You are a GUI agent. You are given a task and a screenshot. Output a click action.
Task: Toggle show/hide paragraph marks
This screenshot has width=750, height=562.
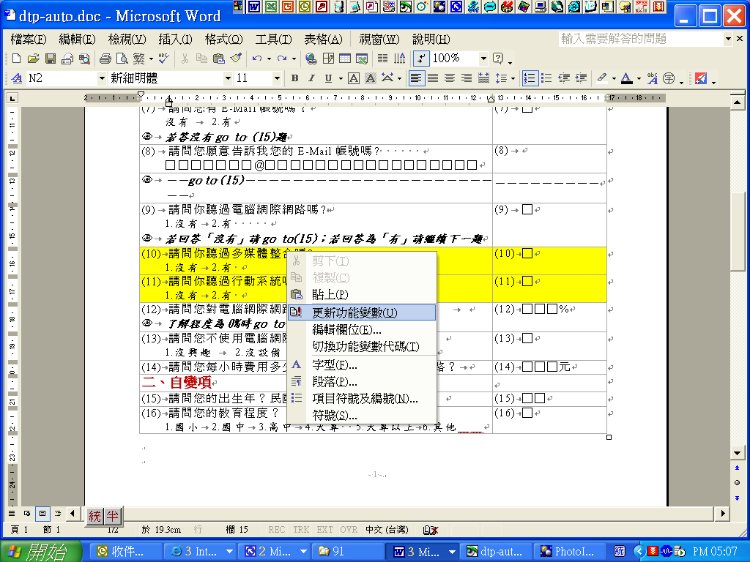421,58
